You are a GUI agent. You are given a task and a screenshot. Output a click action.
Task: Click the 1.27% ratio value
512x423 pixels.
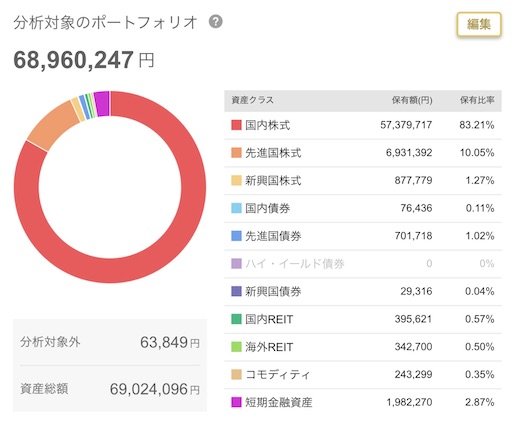point(480,180)
